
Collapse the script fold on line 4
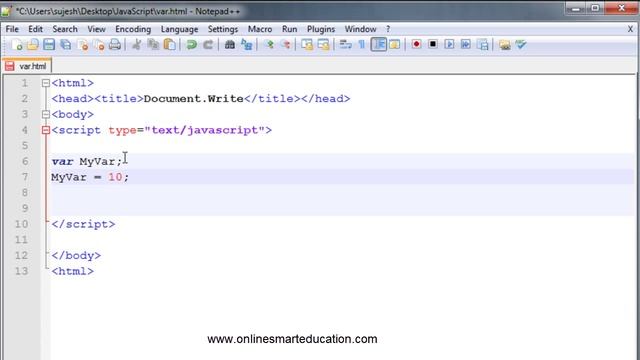(46, 130)
